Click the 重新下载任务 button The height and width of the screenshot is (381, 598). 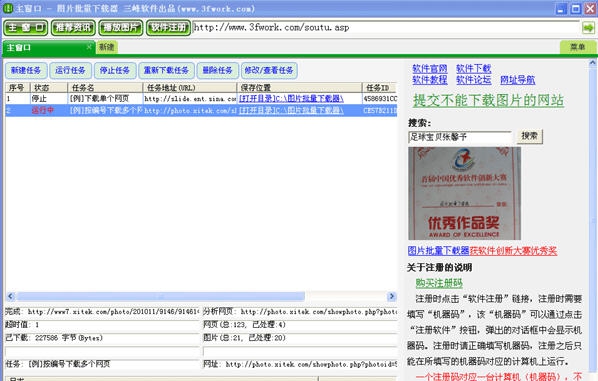click(x=166, y=71)
